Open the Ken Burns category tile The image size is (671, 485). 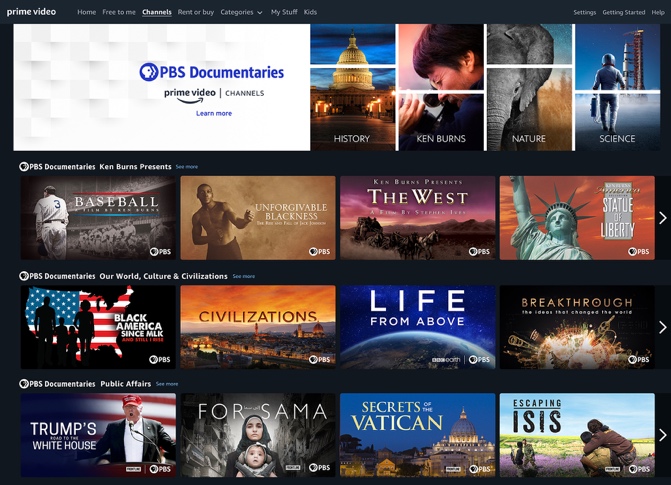[441, 87]
